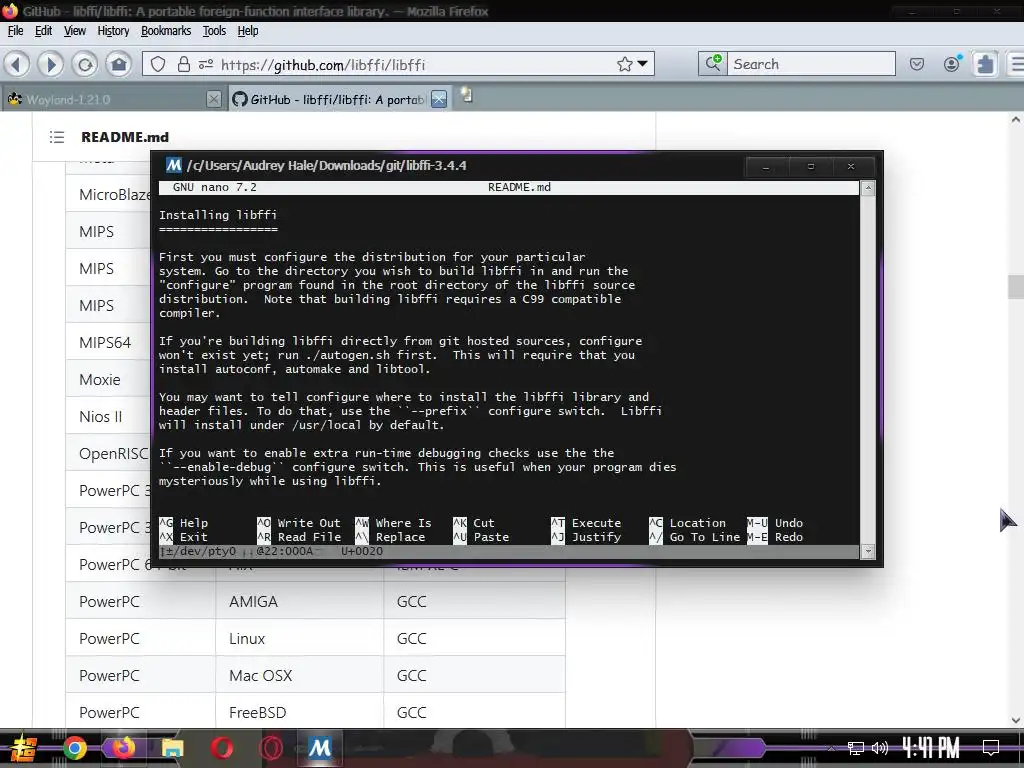Close the Wayland-1.21.0 tab
The image size is (1024, 768).
click(x=214, y=99)
